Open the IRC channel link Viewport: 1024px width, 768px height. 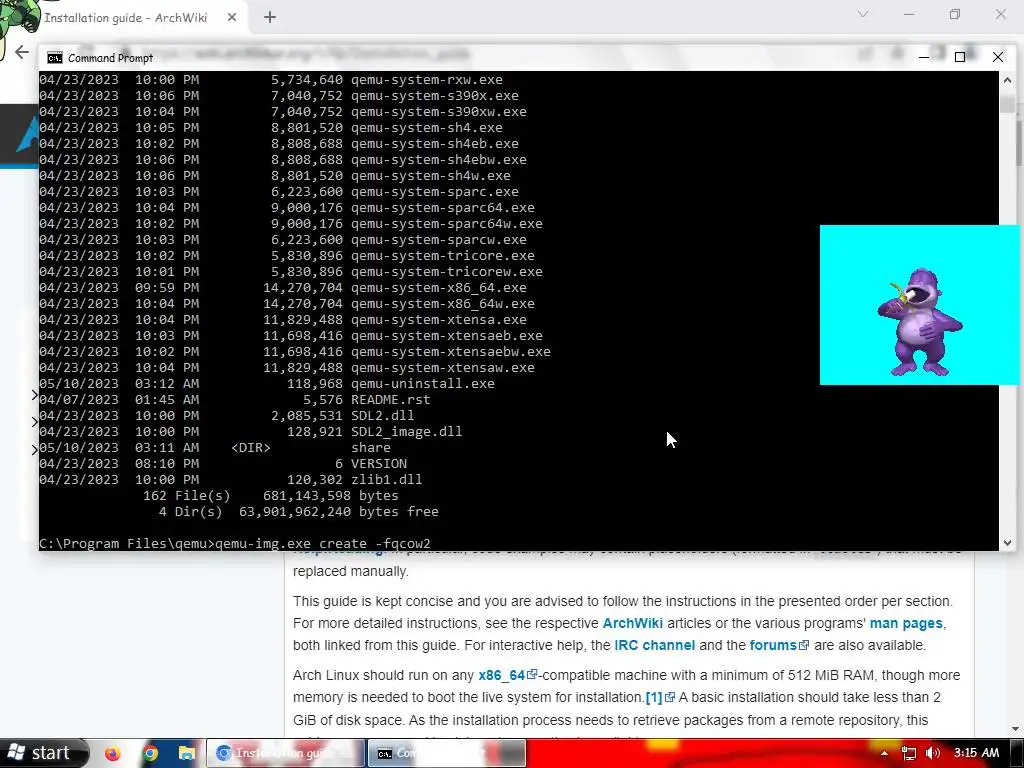tap(654, 645)
